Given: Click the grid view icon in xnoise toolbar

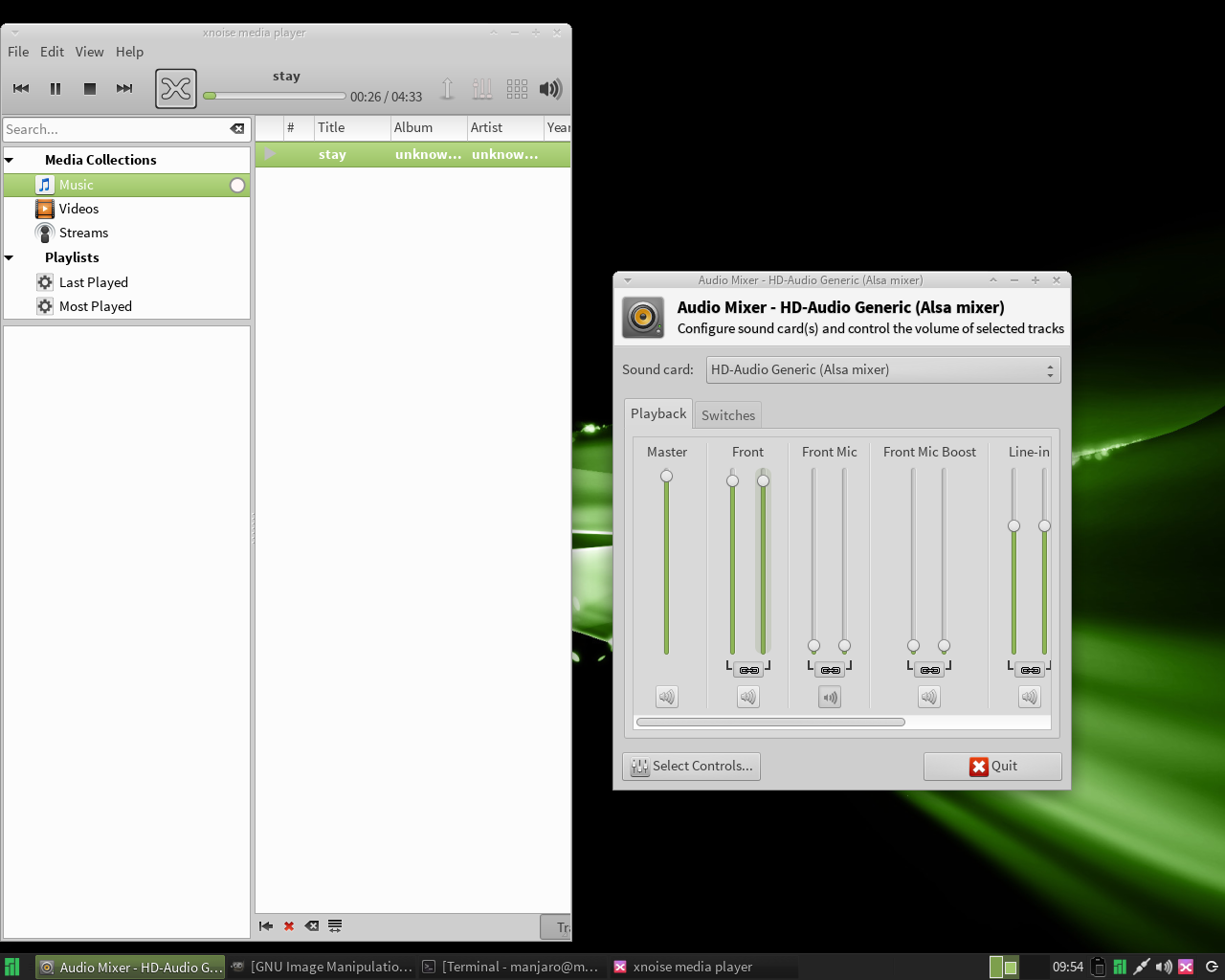Looking at the screenshot, I should [x=518, y=89].
